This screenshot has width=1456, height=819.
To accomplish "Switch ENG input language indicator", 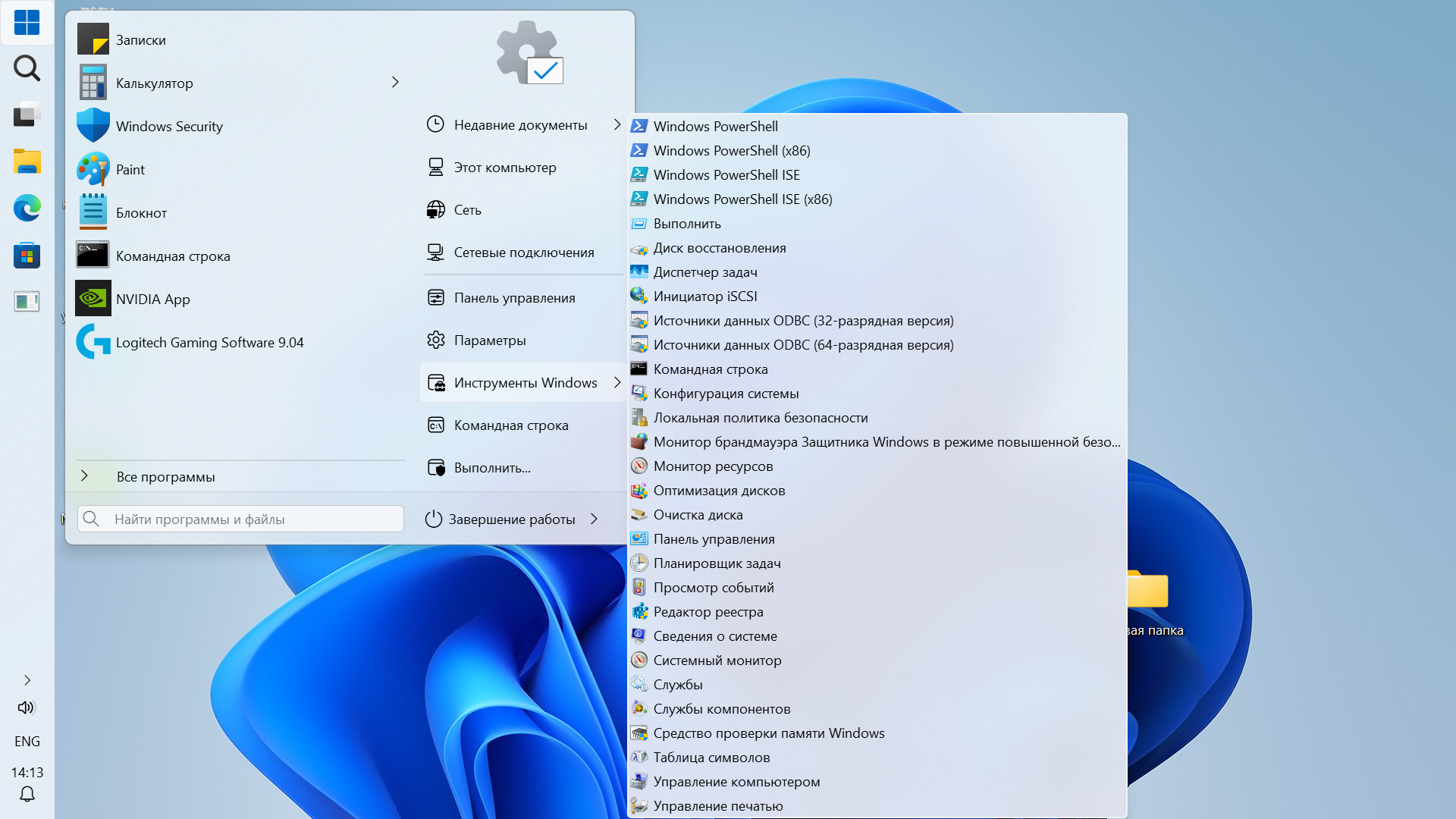I will (x=27, y=742).
